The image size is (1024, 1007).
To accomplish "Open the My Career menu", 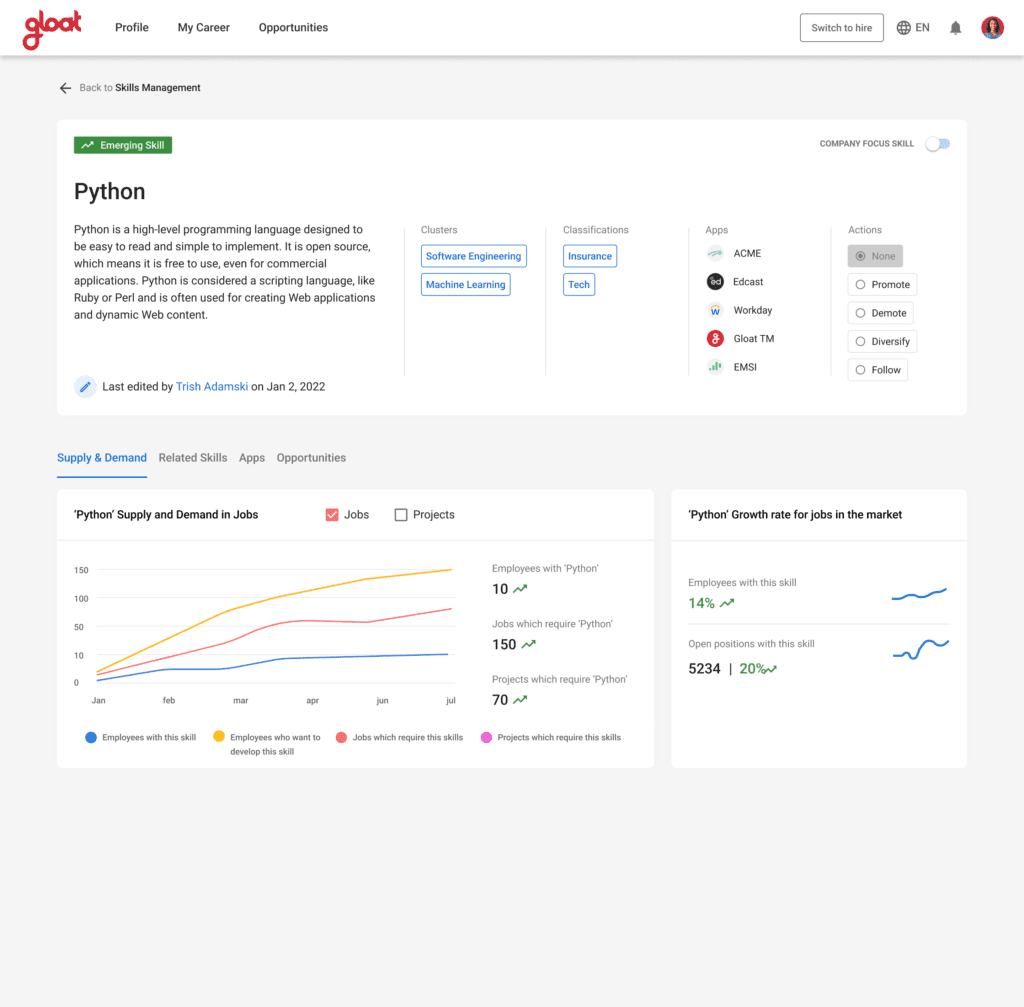I will coord(204,27).
